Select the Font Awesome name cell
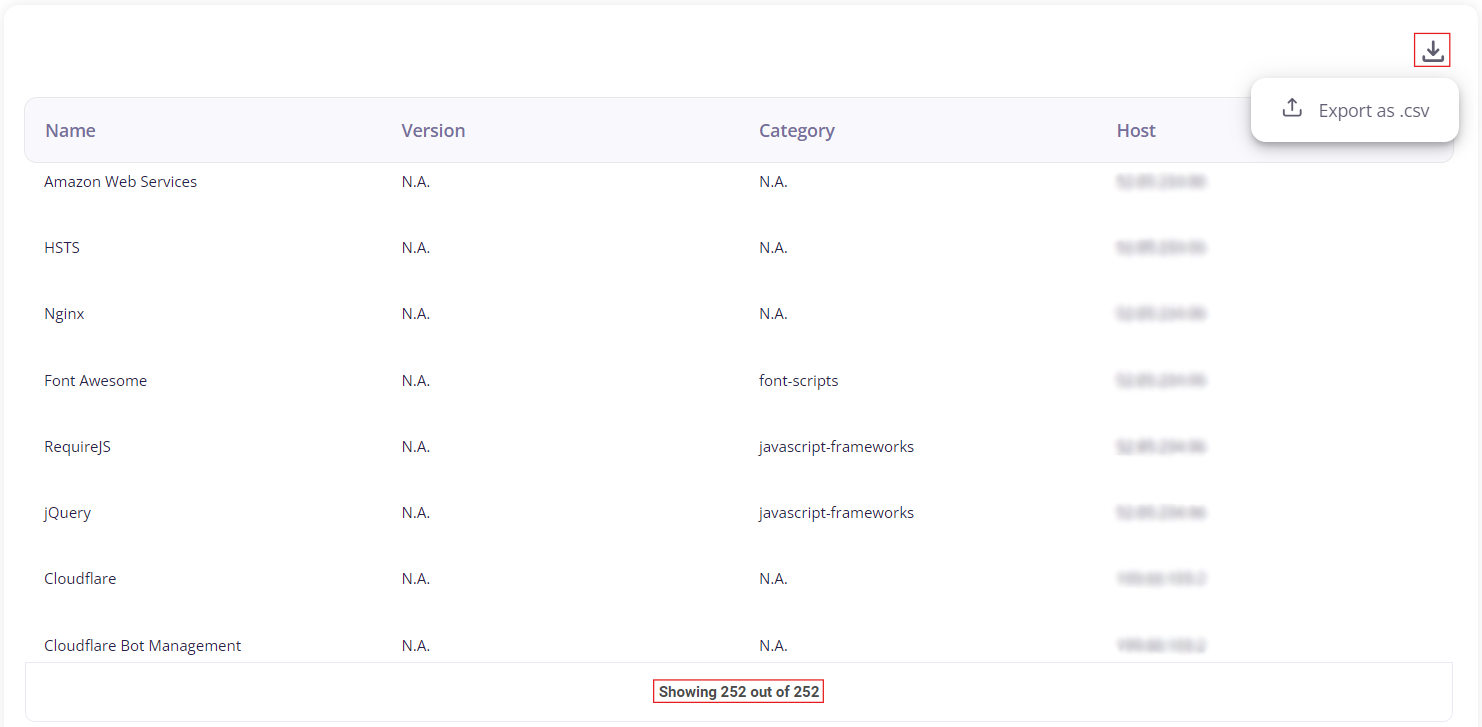This screenshot has width=1482, height=727. (x=96, y=381)
